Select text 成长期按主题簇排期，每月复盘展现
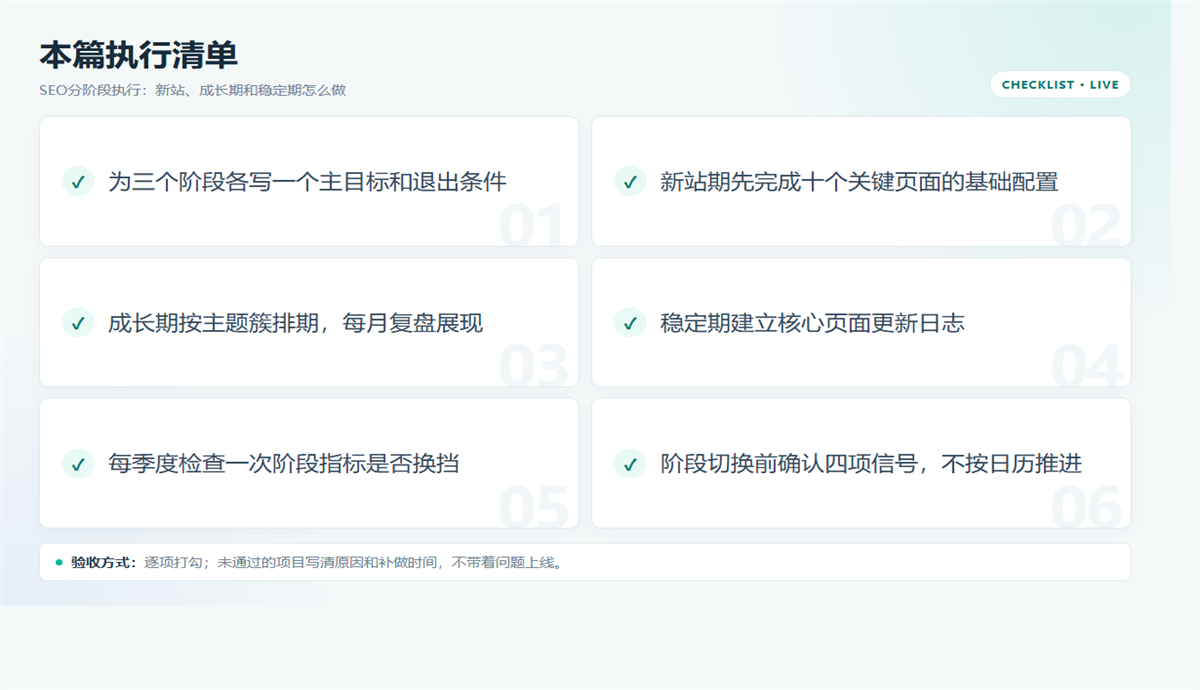The height and width of the screenshot is (690, 1200). point(295,322)
